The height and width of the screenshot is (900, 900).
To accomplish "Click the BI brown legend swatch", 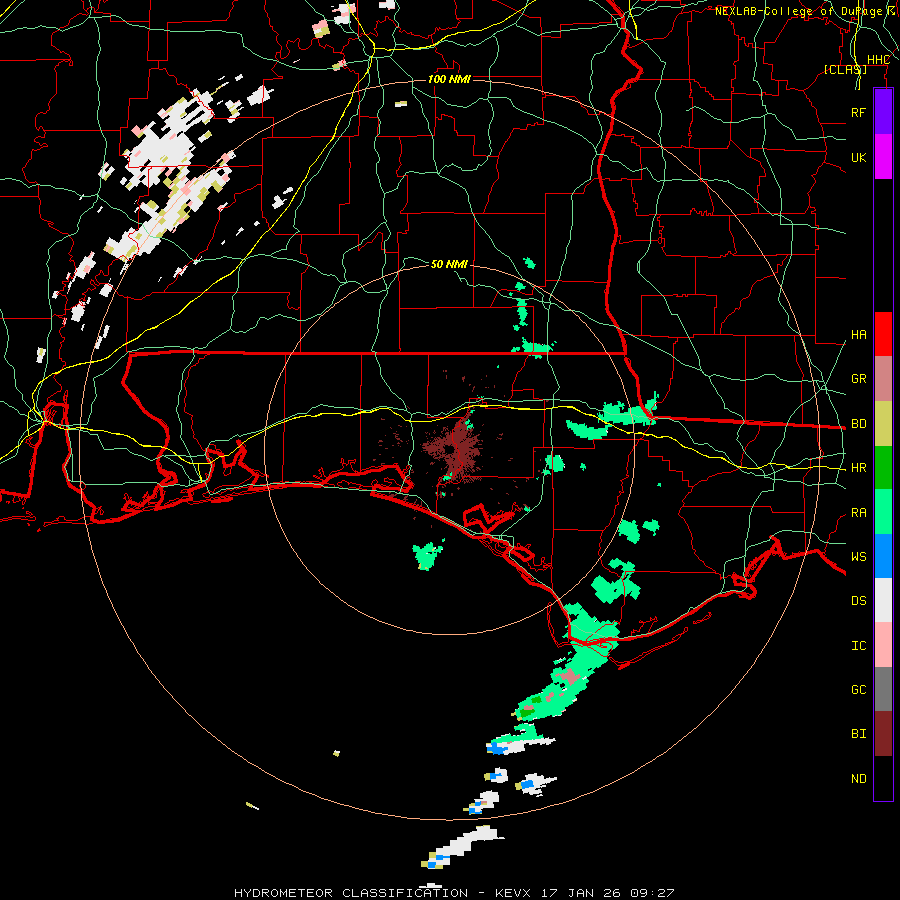I will (883, 734).
